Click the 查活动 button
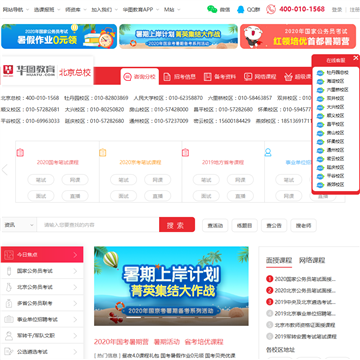This screenshot has height=360, width=360. click(215, 226)
